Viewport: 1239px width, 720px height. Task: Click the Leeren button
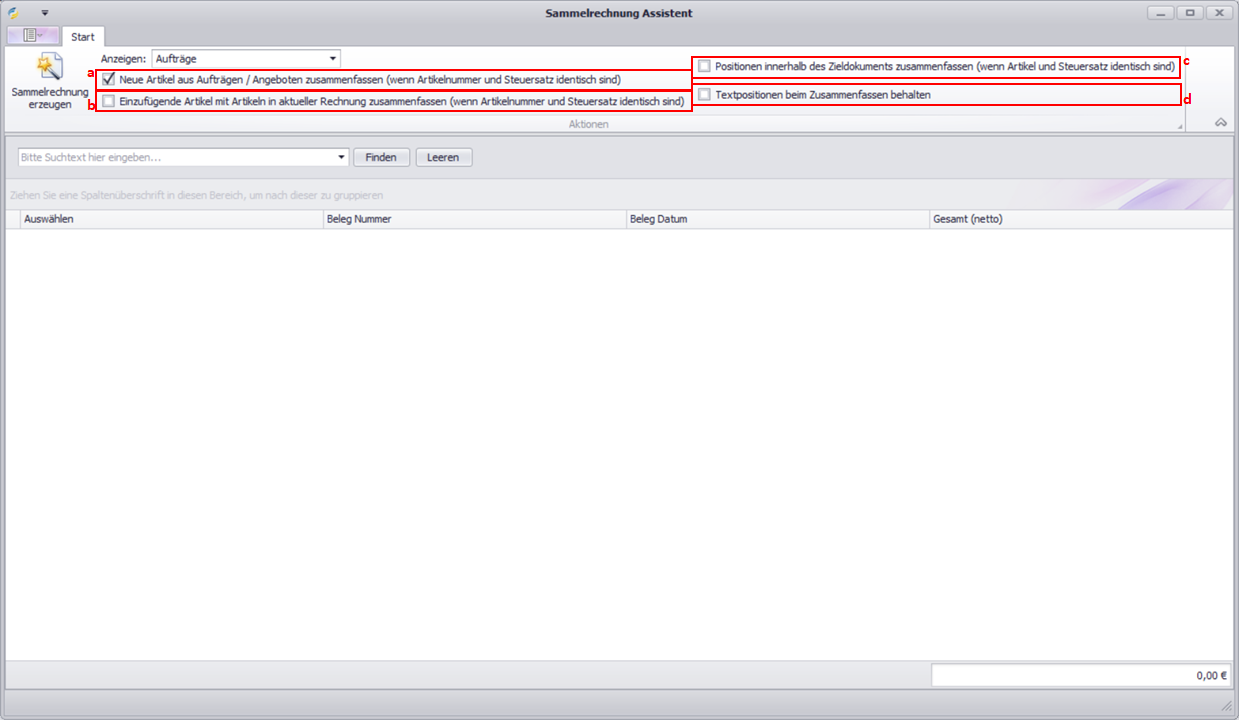click(443, 157)
